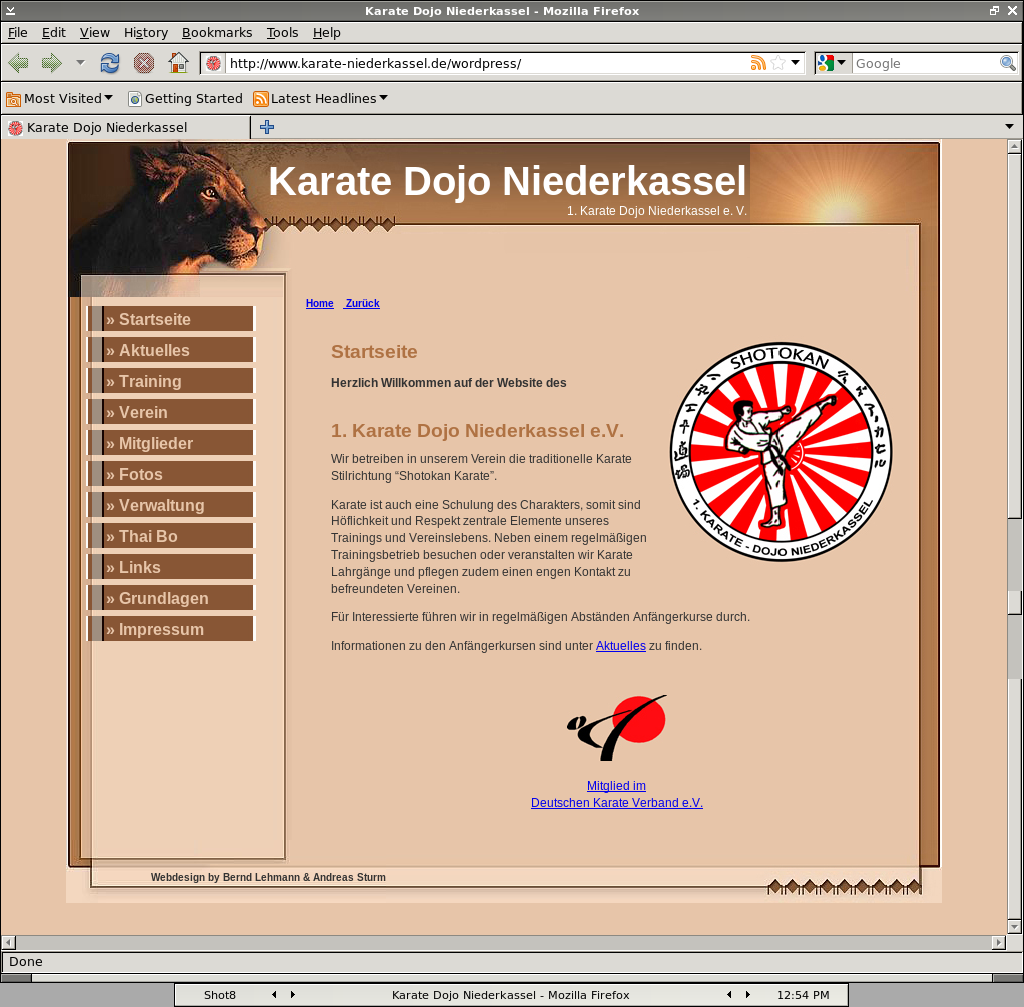Click the green Forward arrow button
Screen dimensions: 1024x1007
click(x=51, y=63)
